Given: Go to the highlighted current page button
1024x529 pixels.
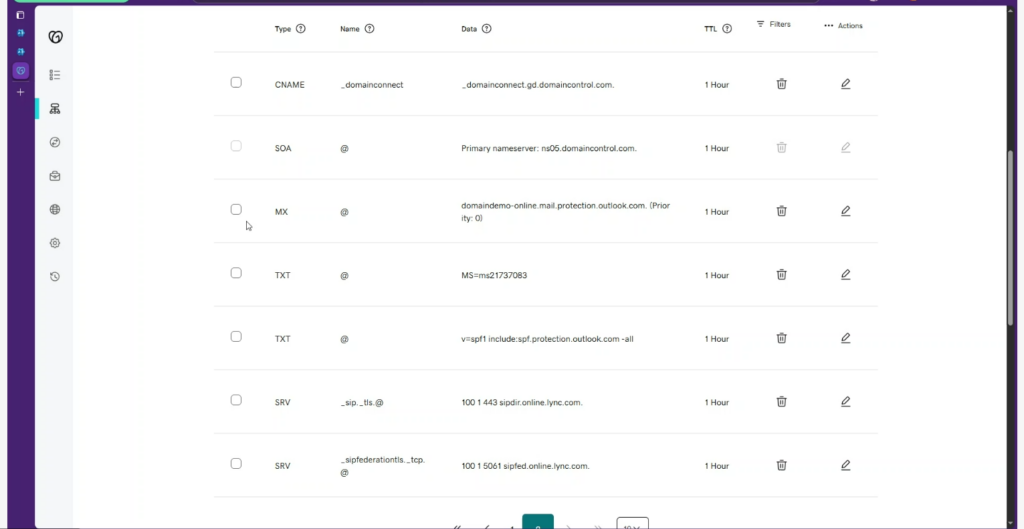Looking at the screenshot, I should tap(538, 523).
